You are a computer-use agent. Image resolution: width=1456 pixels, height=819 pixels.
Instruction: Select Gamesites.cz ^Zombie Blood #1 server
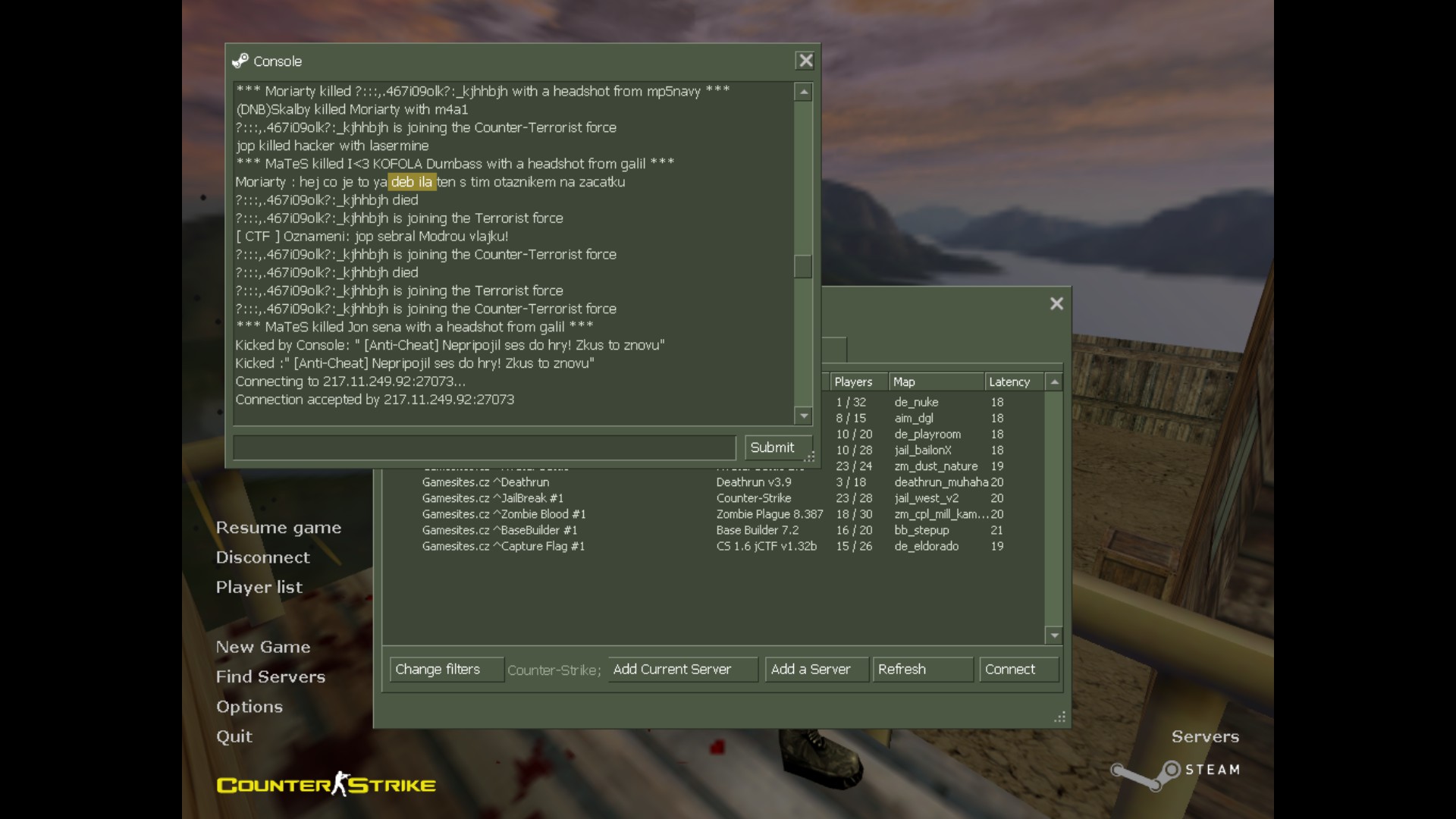(x=713, y=514)
